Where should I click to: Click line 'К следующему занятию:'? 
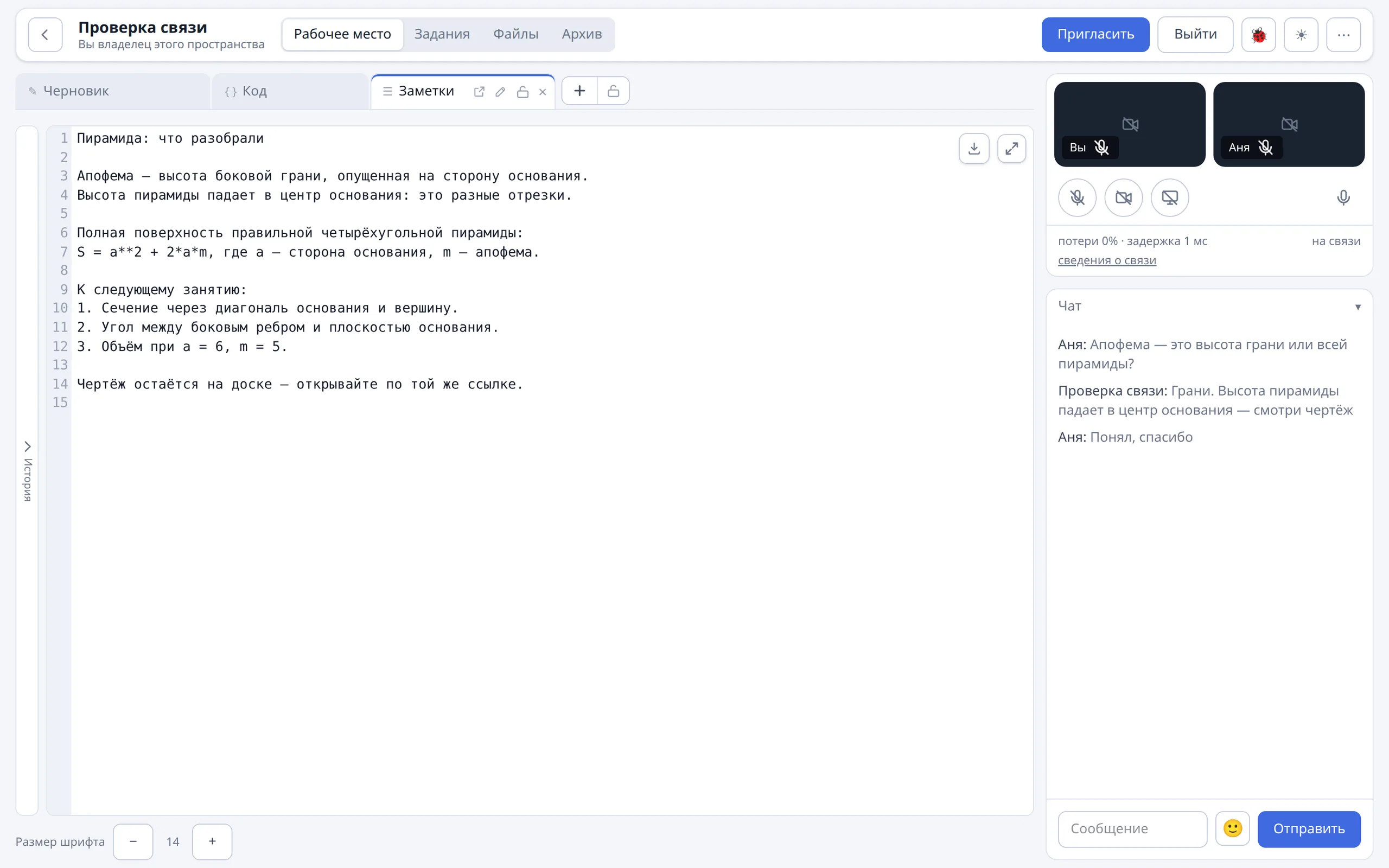162,289
